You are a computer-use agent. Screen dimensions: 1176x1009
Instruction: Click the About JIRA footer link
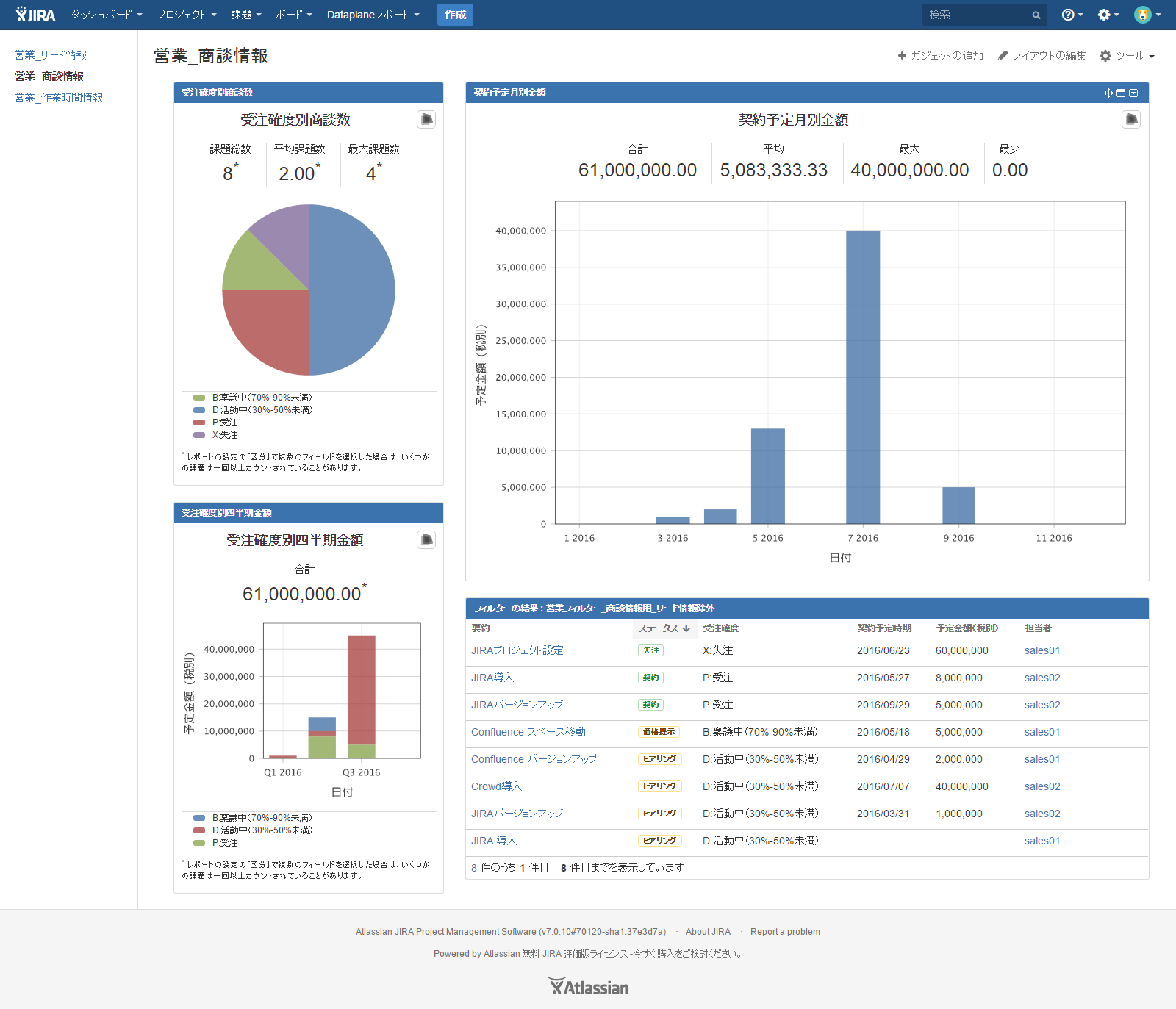point(708,932)
